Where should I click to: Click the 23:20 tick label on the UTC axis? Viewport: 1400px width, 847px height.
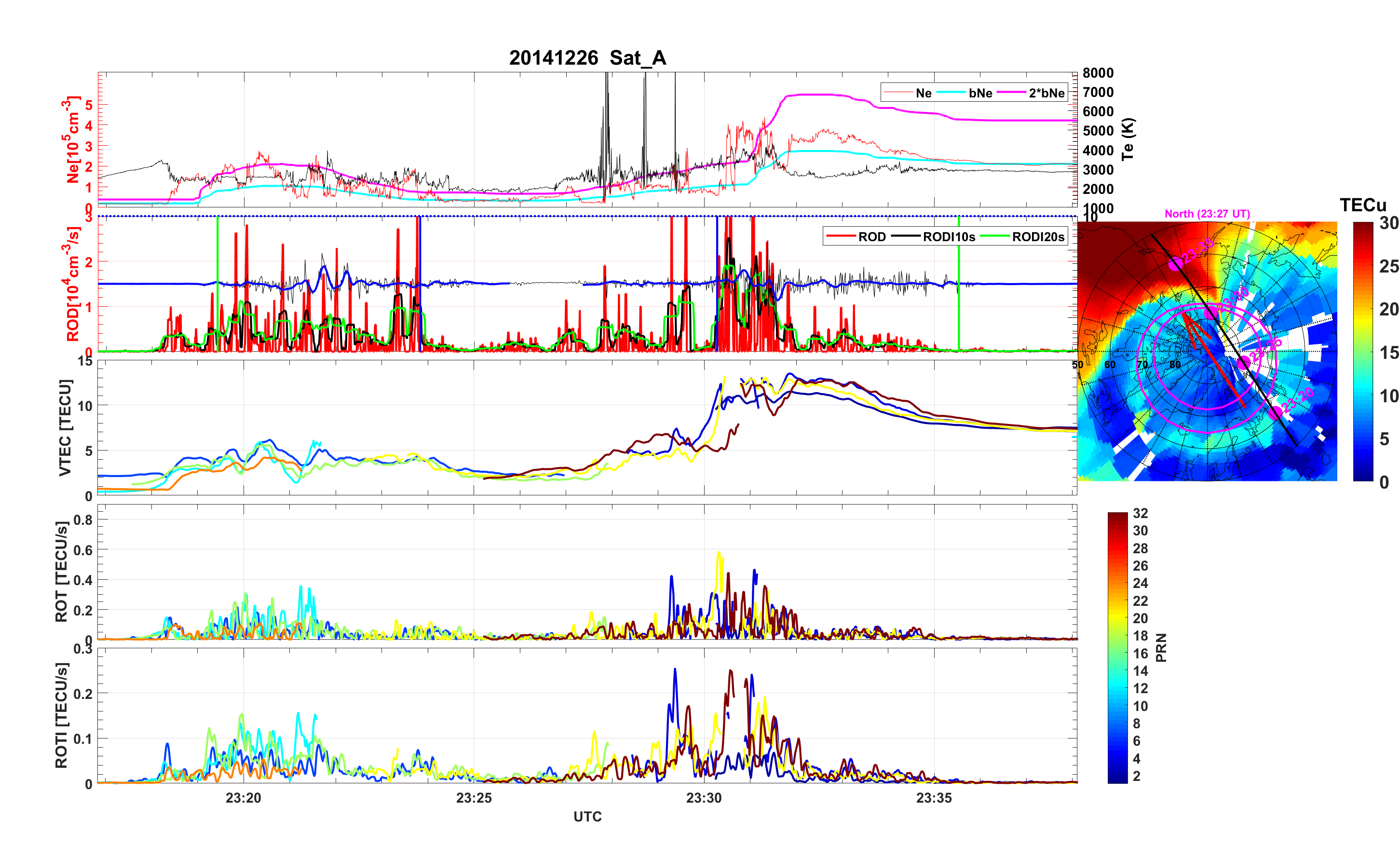click(243, 798)
